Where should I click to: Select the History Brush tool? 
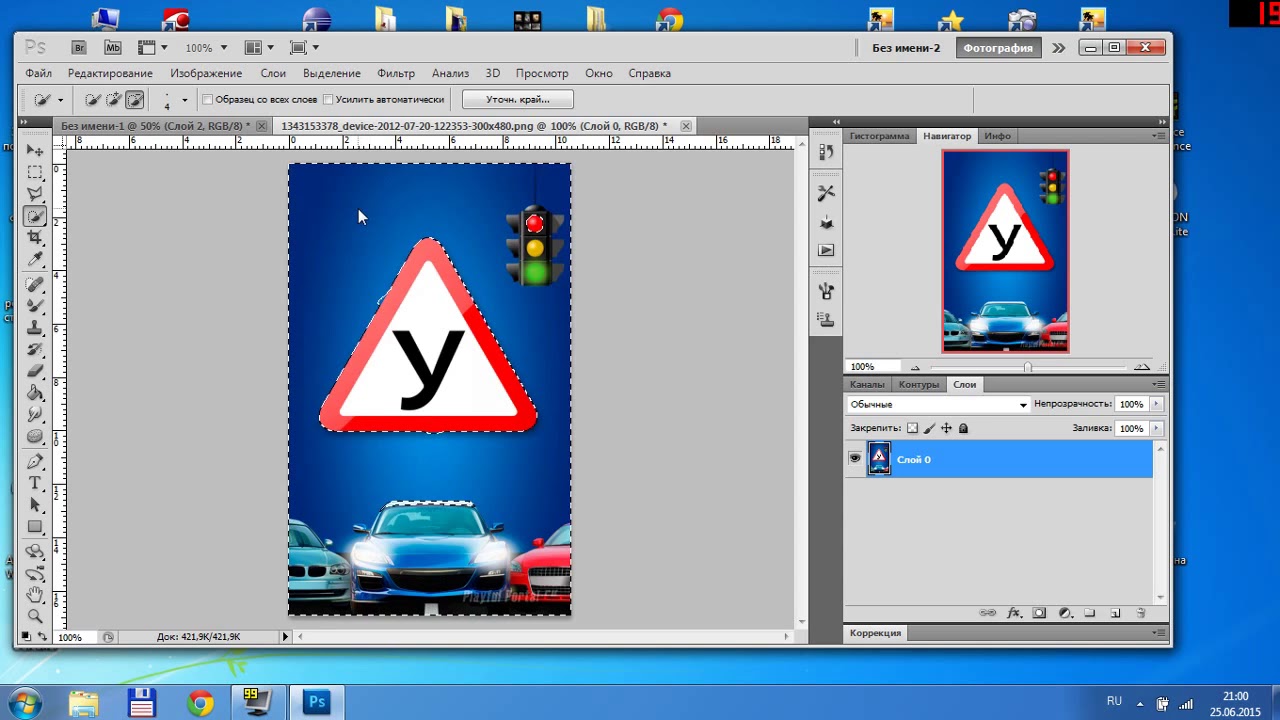(35, 351)
